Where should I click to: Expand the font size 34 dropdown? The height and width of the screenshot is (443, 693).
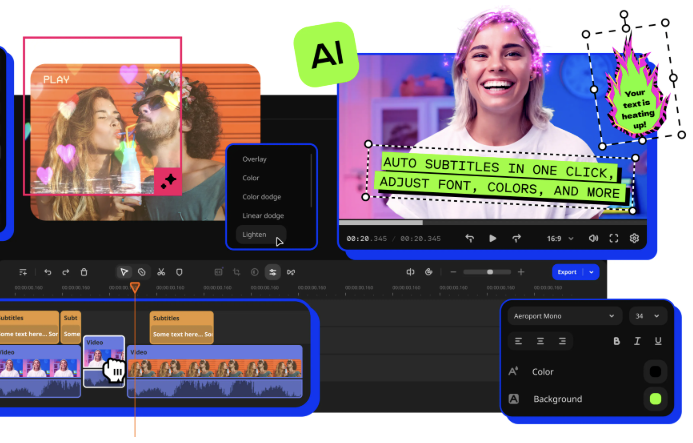click(647, 316)
